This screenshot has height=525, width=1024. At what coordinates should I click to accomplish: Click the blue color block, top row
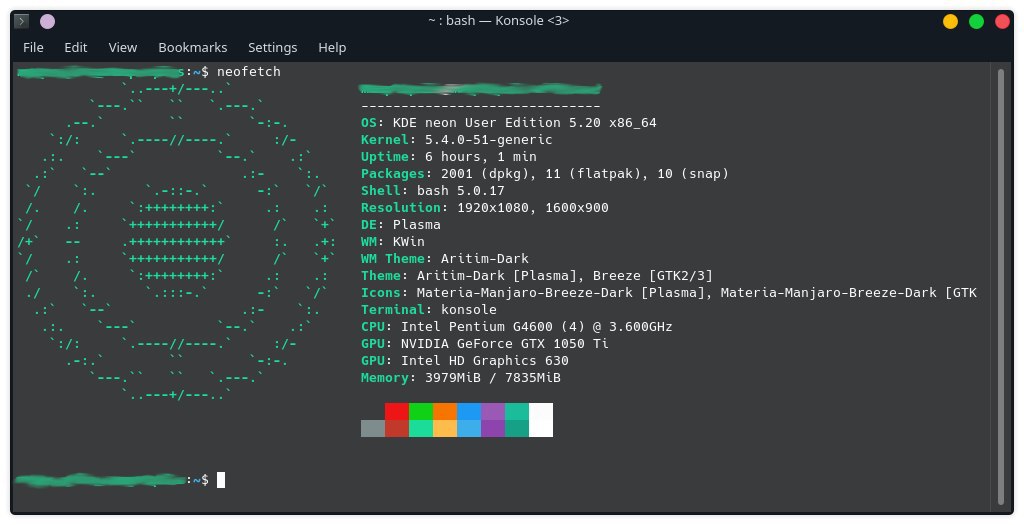[x=469, y=411]
